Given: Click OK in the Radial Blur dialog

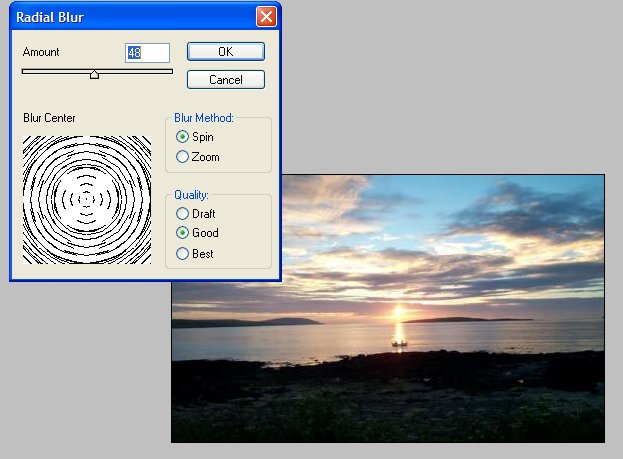Looking at the screenshot, I should pyautogui.click(x=226, y=52).
